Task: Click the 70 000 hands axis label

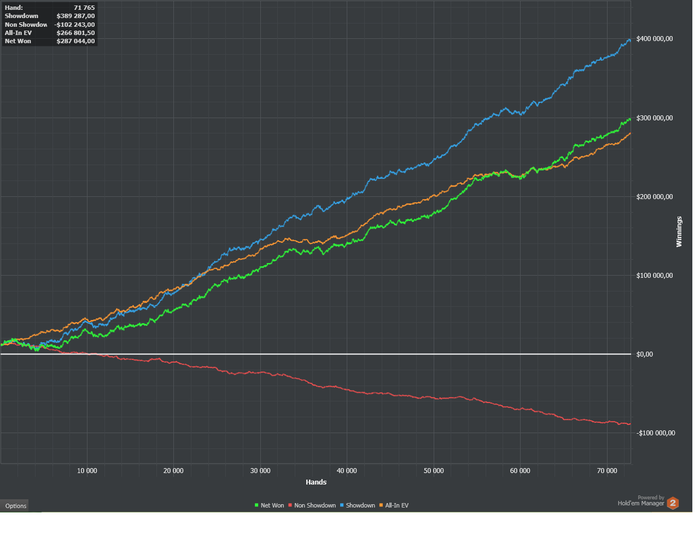Action: tap(607, 471)
